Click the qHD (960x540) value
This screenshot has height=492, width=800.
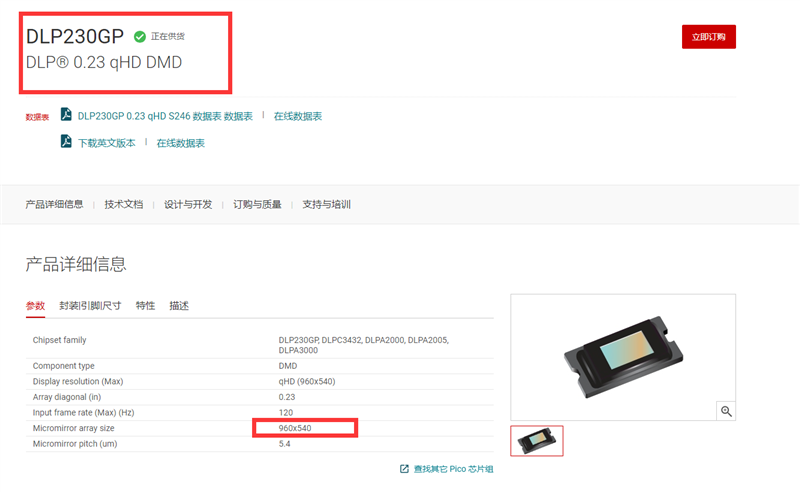click(x=307, y=381)
